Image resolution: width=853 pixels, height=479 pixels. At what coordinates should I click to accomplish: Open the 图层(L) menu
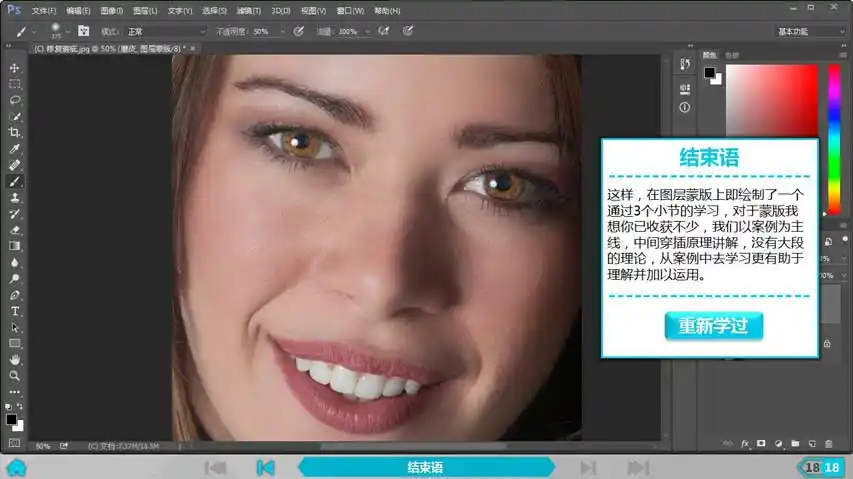coord(145,11)
